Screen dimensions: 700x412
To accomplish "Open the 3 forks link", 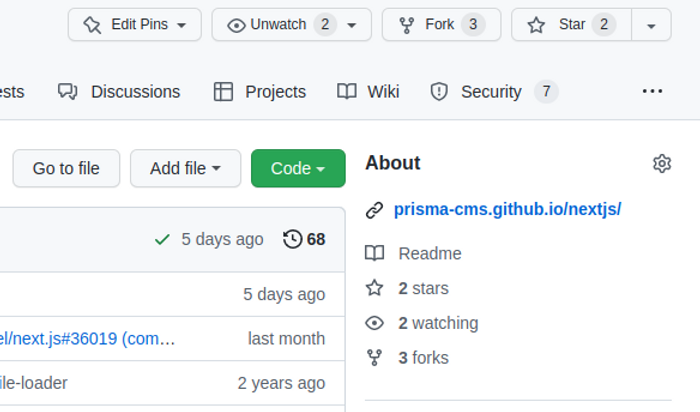I will pyautogui.click(x=424, y=358).
